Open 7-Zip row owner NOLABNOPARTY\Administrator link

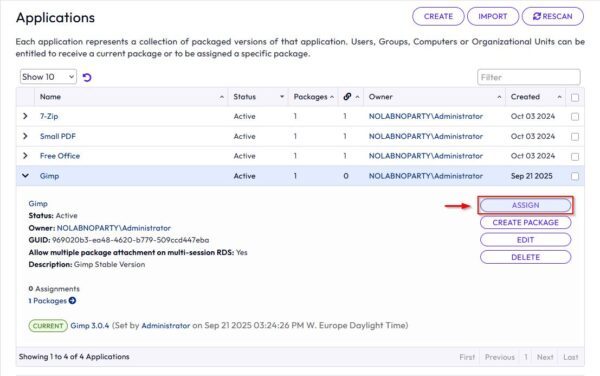click(426, 116)
